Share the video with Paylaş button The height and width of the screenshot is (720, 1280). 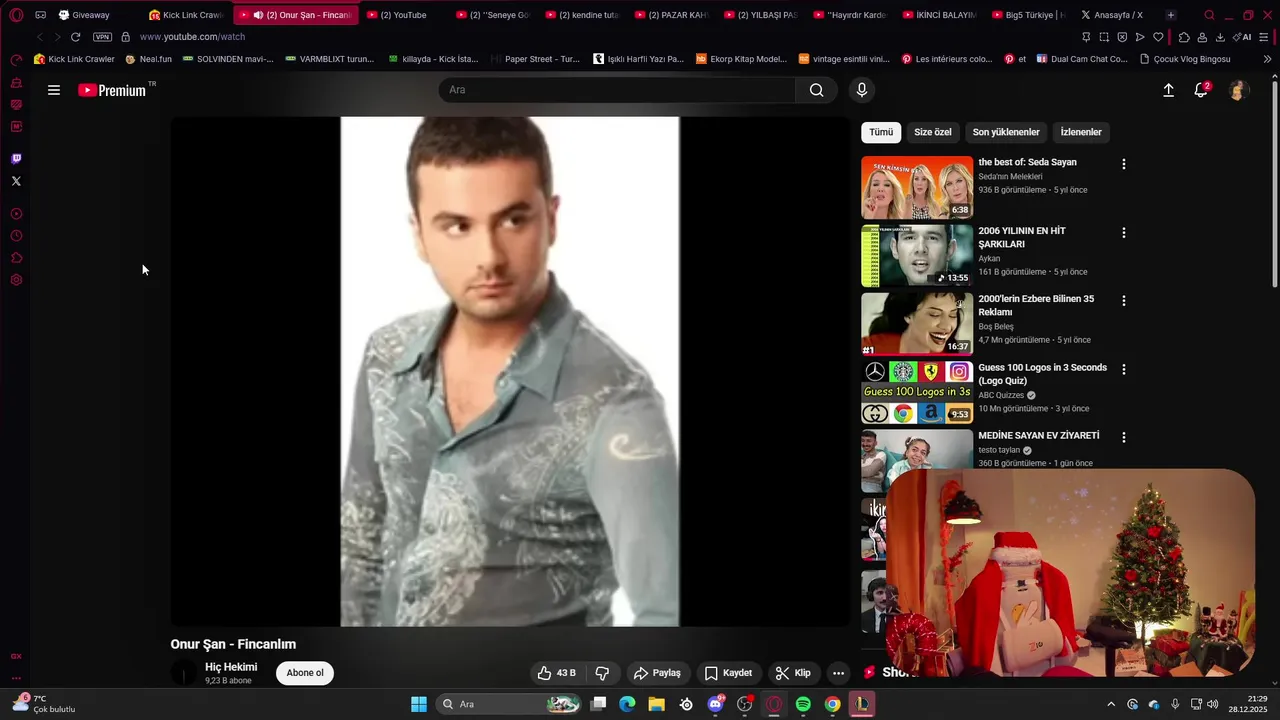657,673
